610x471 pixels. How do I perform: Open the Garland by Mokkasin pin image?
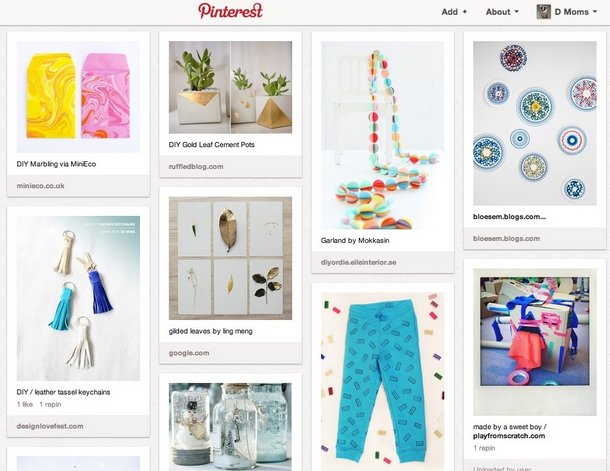click(x=382, y=135)
